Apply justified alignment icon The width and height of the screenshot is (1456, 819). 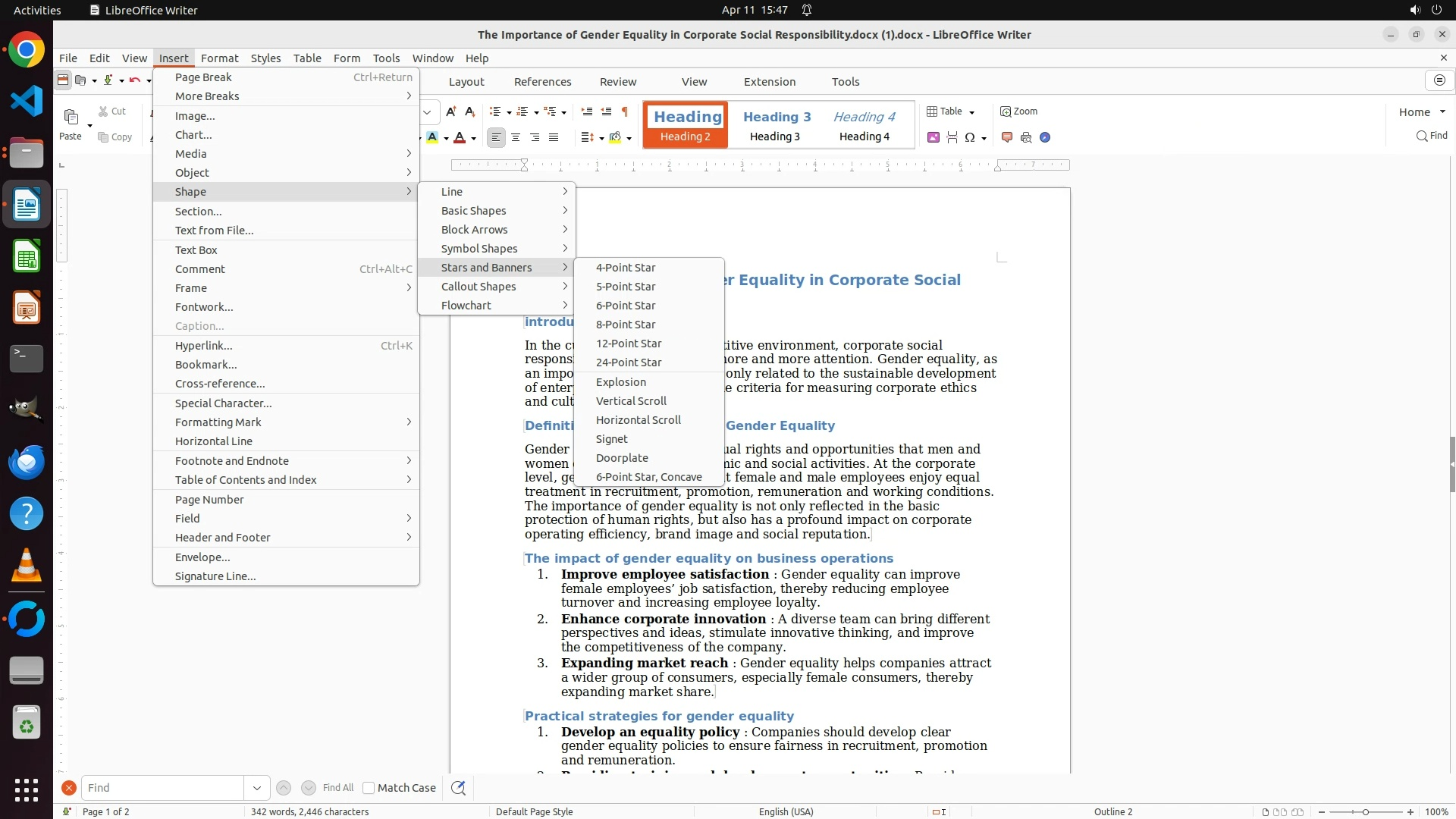pyautogui.click(x=554, y=137)
